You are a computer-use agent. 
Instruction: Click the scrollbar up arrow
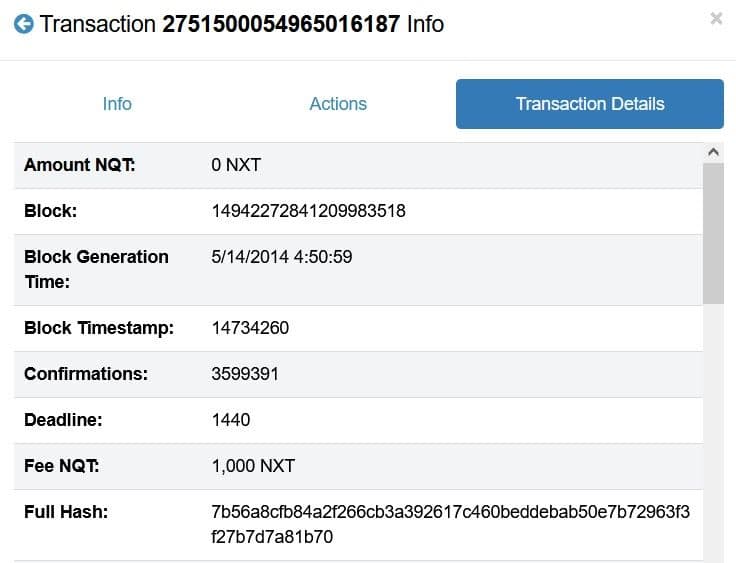coord(713,152)
